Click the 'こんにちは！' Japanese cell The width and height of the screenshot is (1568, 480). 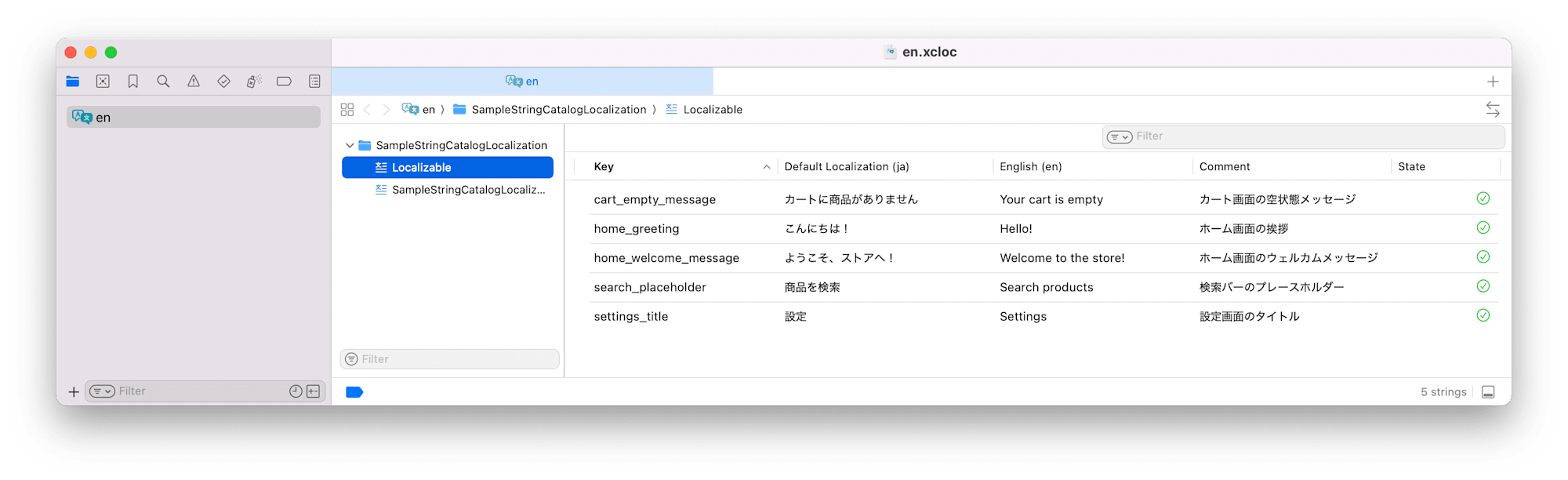click(818, 229)
